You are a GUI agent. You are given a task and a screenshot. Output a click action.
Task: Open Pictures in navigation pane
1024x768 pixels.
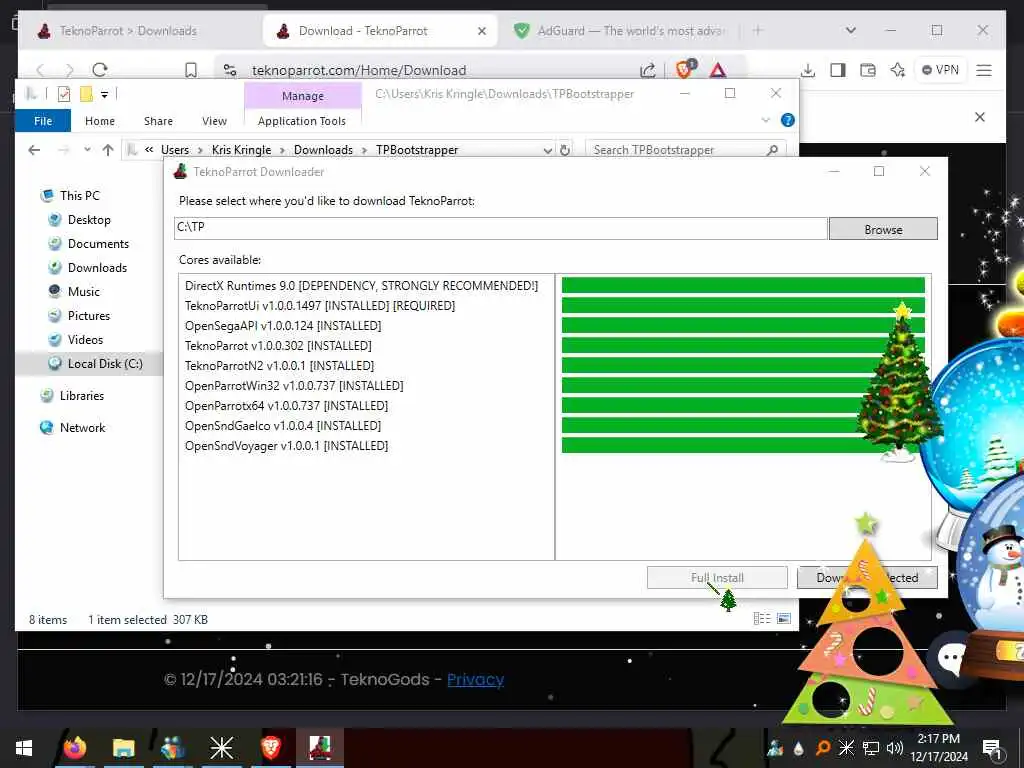point(89,315)
